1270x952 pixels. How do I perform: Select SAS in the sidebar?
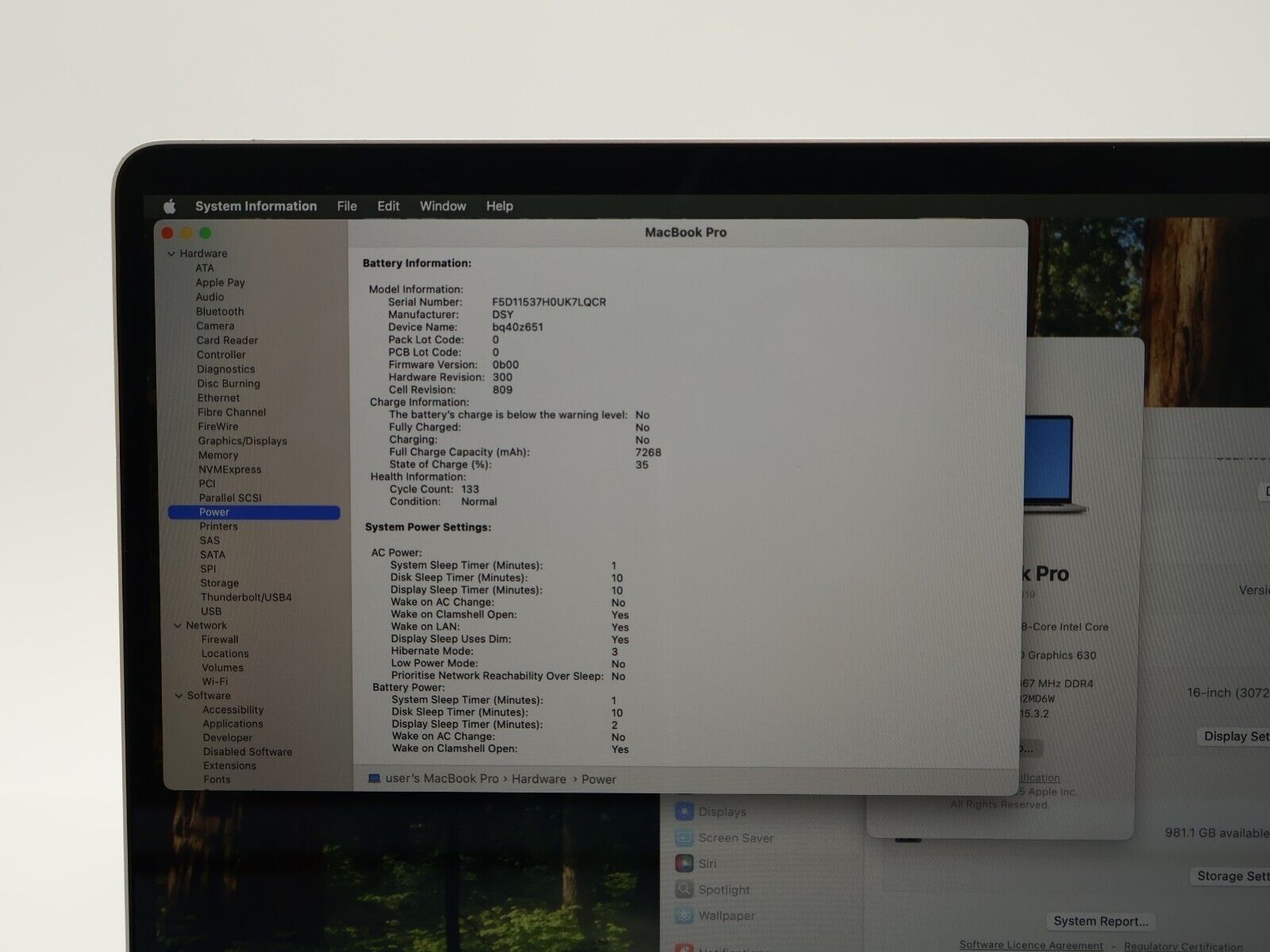[210, 541]
